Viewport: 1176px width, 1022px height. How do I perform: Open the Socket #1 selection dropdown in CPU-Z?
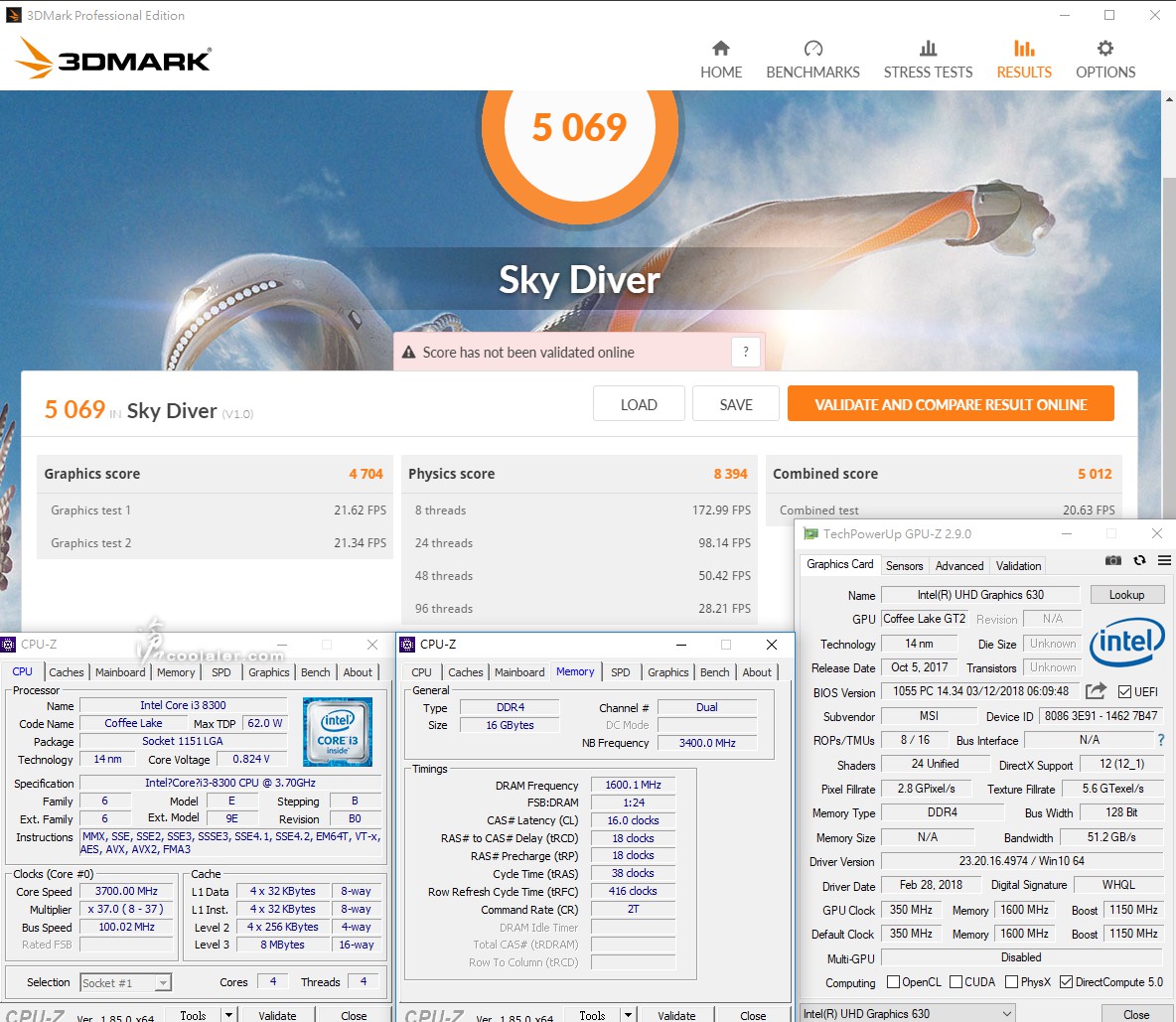(x=126, y=983)
